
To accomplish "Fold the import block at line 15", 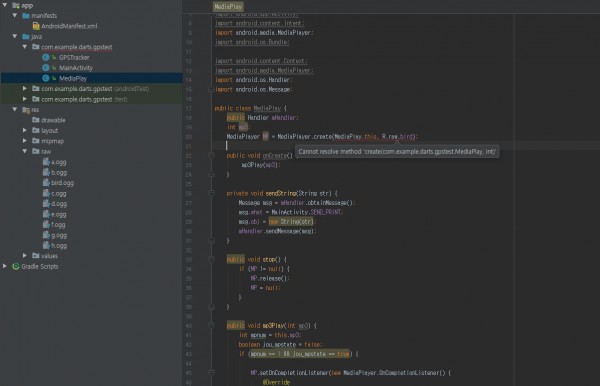I will pos(211,90).
